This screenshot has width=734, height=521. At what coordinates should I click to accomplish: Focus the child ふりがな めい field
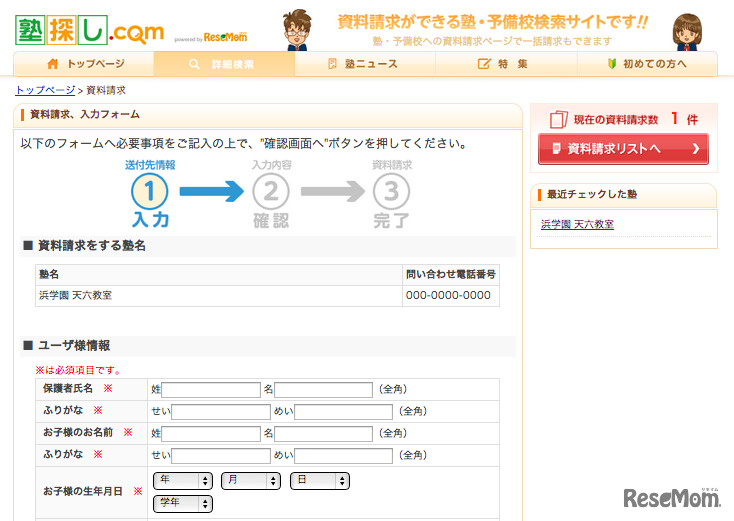point(344,455)
